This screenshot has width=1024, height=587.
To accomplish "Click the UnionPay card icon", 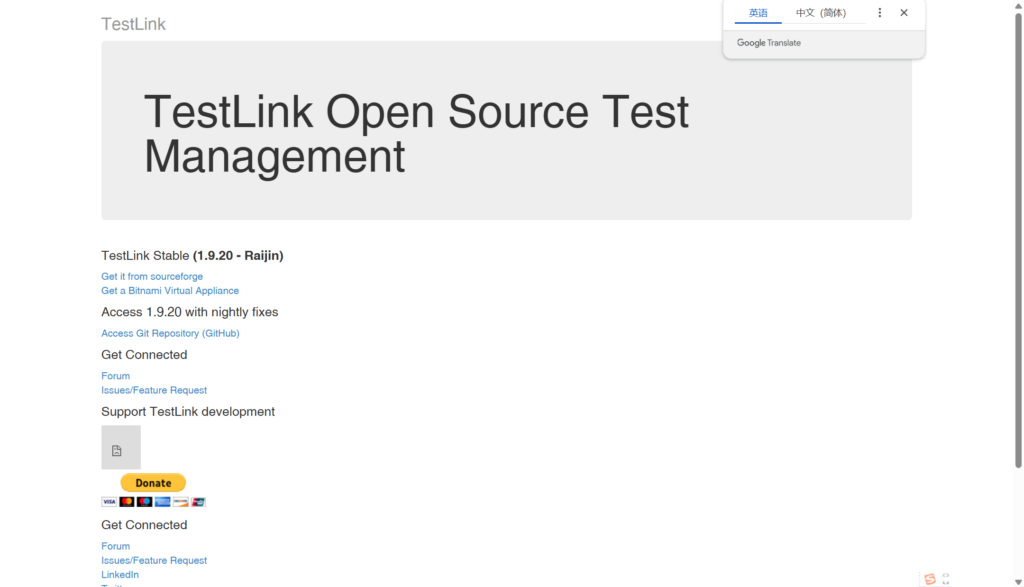I will pyautogui.click(x=198, y=502).
